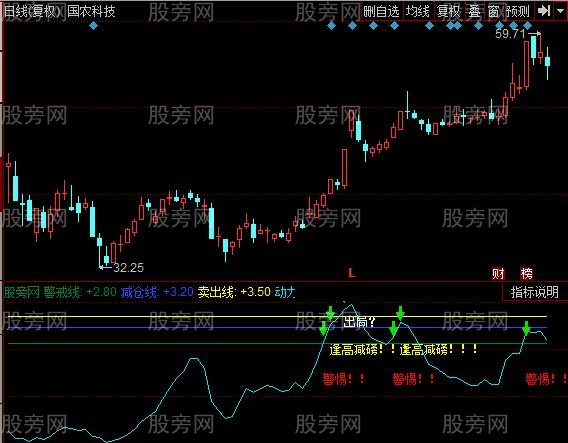Screen dimensions: 568x443
Task: Click the 59.71 high price marker
Action: click(510, 34)
